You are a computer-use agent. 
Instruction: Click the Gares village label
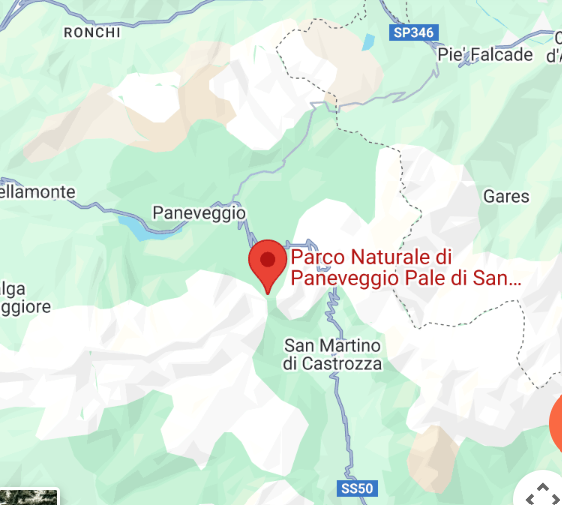pyautogui.click(x=506, y=196)
